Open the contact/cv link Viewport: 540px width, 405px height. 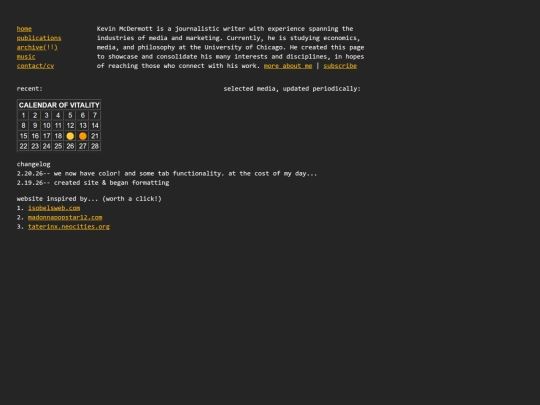pos(35,66)
